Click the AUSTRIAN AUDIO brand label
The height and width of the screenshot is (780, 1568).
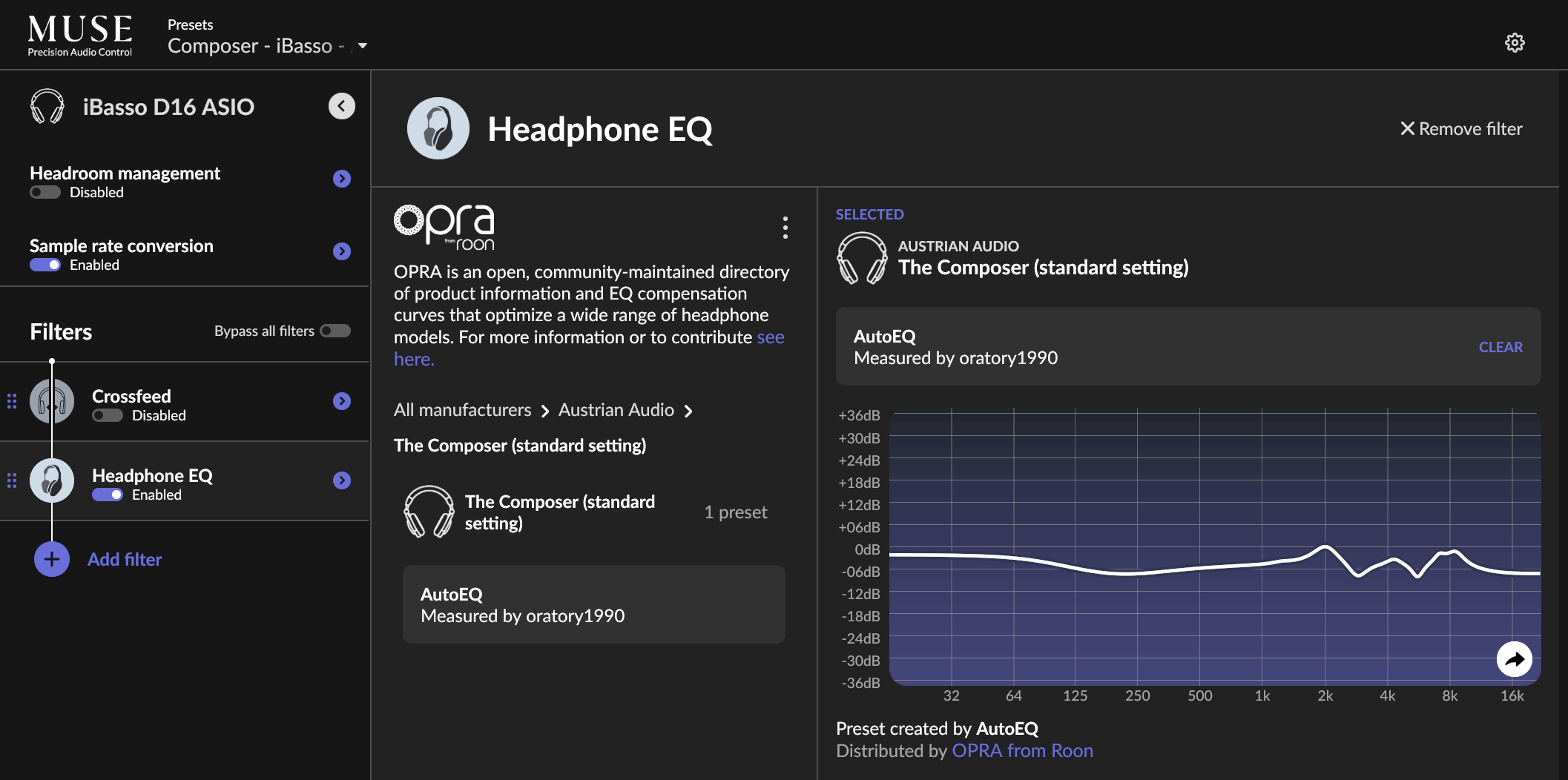[958, 245]
